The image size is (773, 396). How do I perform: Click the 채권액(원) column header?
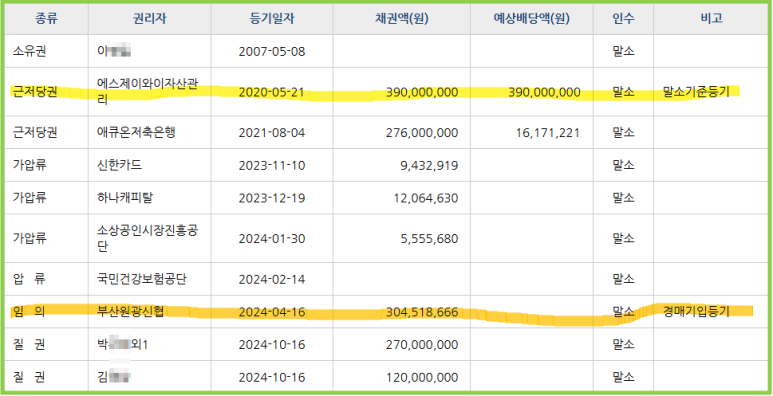(401, 19)
